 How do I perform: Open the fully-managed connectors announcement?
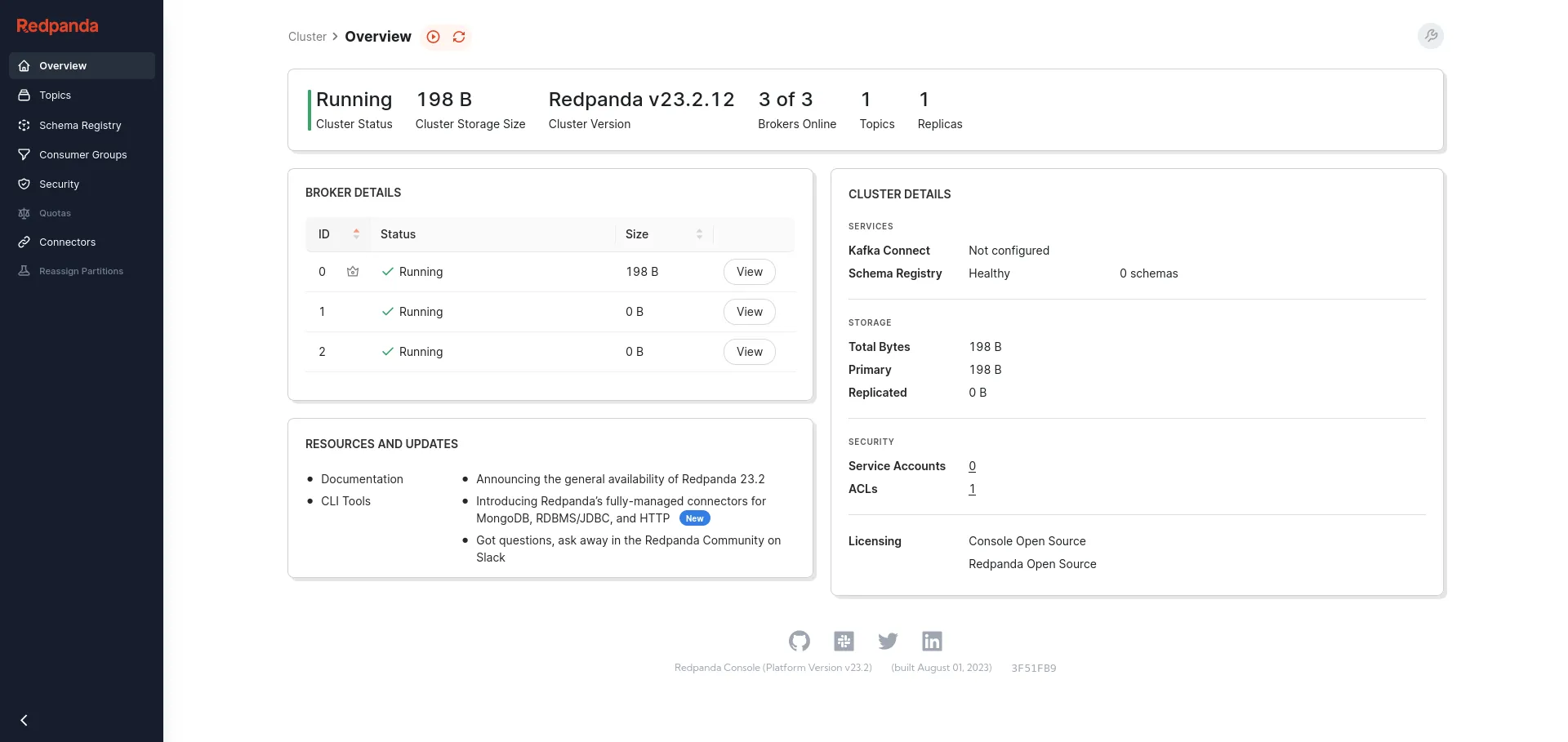pos(621,509)
